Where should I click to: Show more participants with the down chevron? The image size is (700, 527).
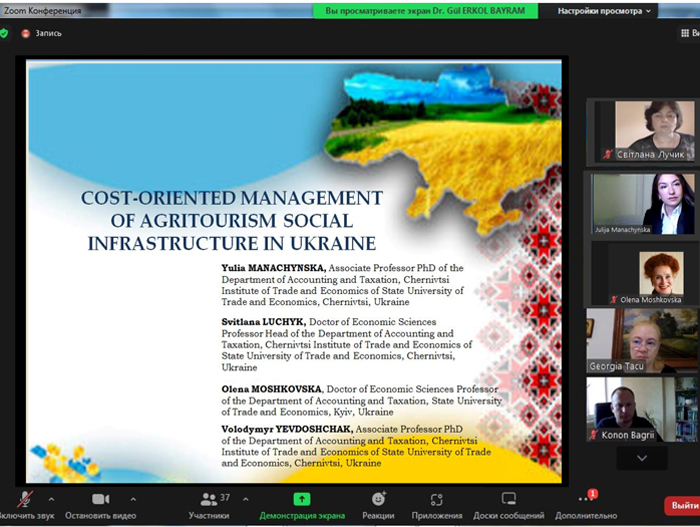pos(642,458)
